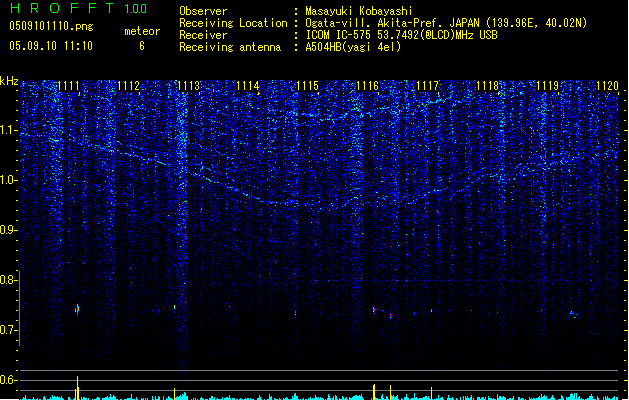
Task: Click the meteor count value 6
Action: (x=141, y=46)
